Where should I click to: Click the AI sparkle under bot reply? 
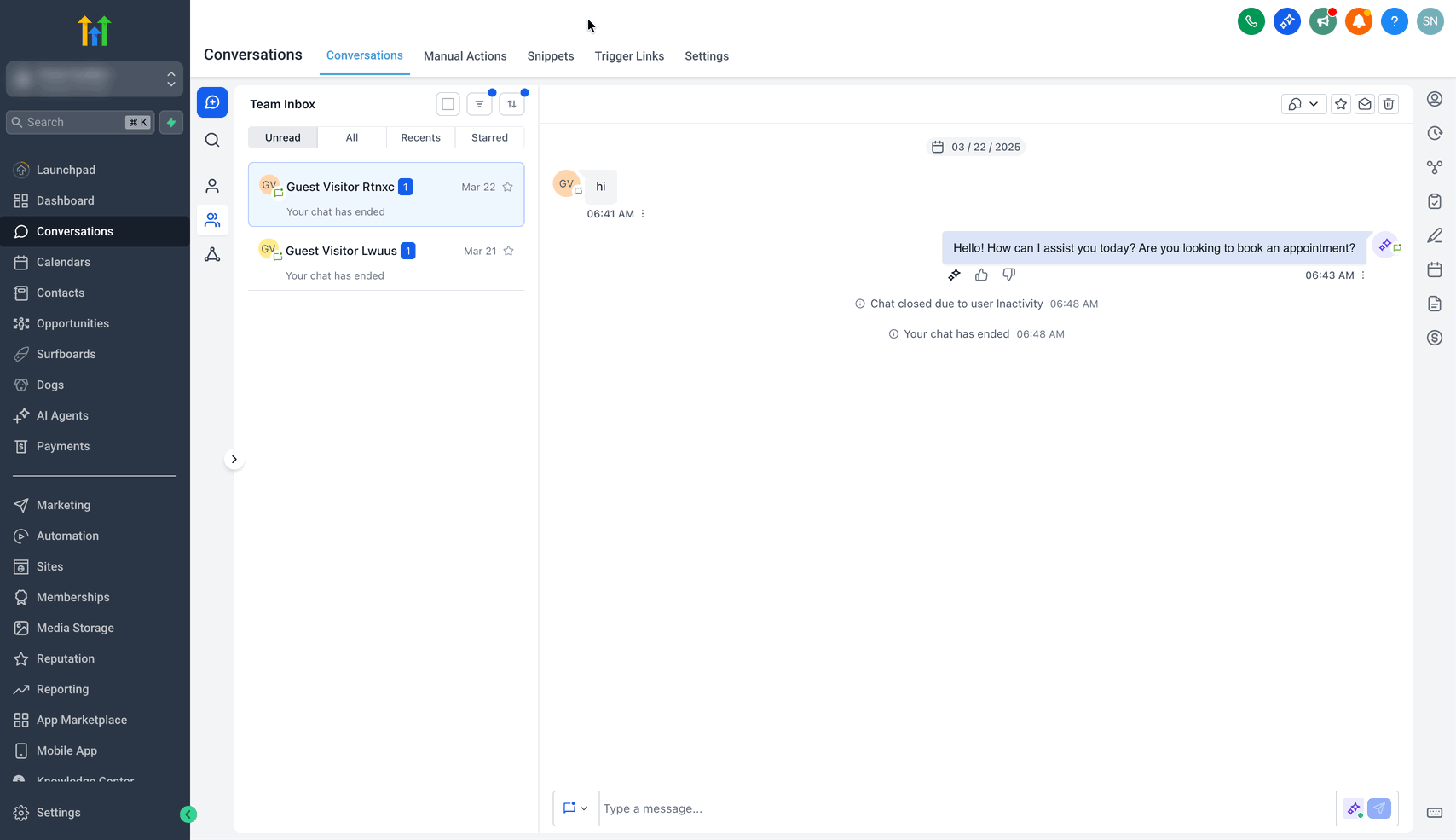tap(954, 275)
